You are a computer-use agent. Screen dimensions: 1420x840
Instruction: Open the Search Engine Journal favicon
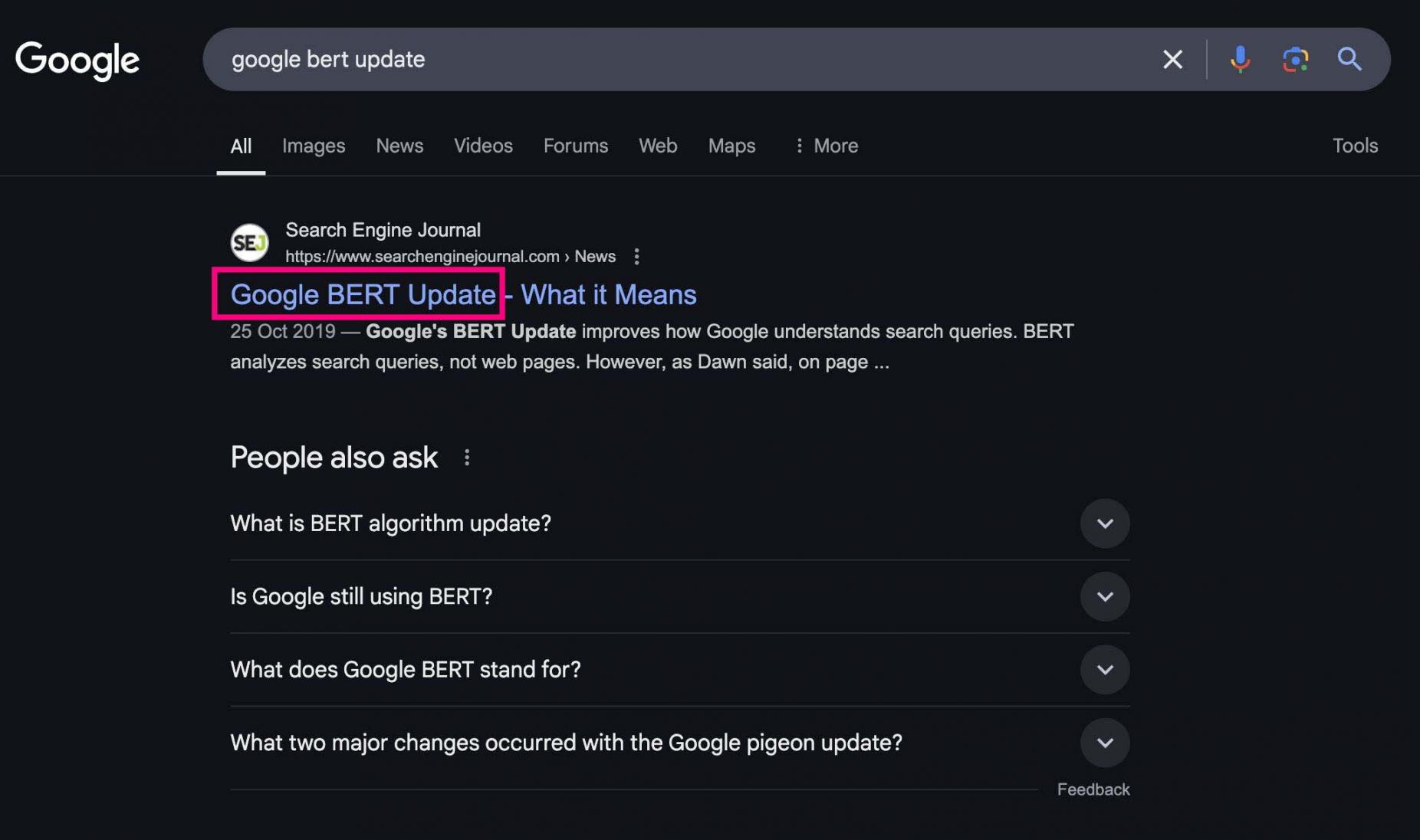[249, 243]
